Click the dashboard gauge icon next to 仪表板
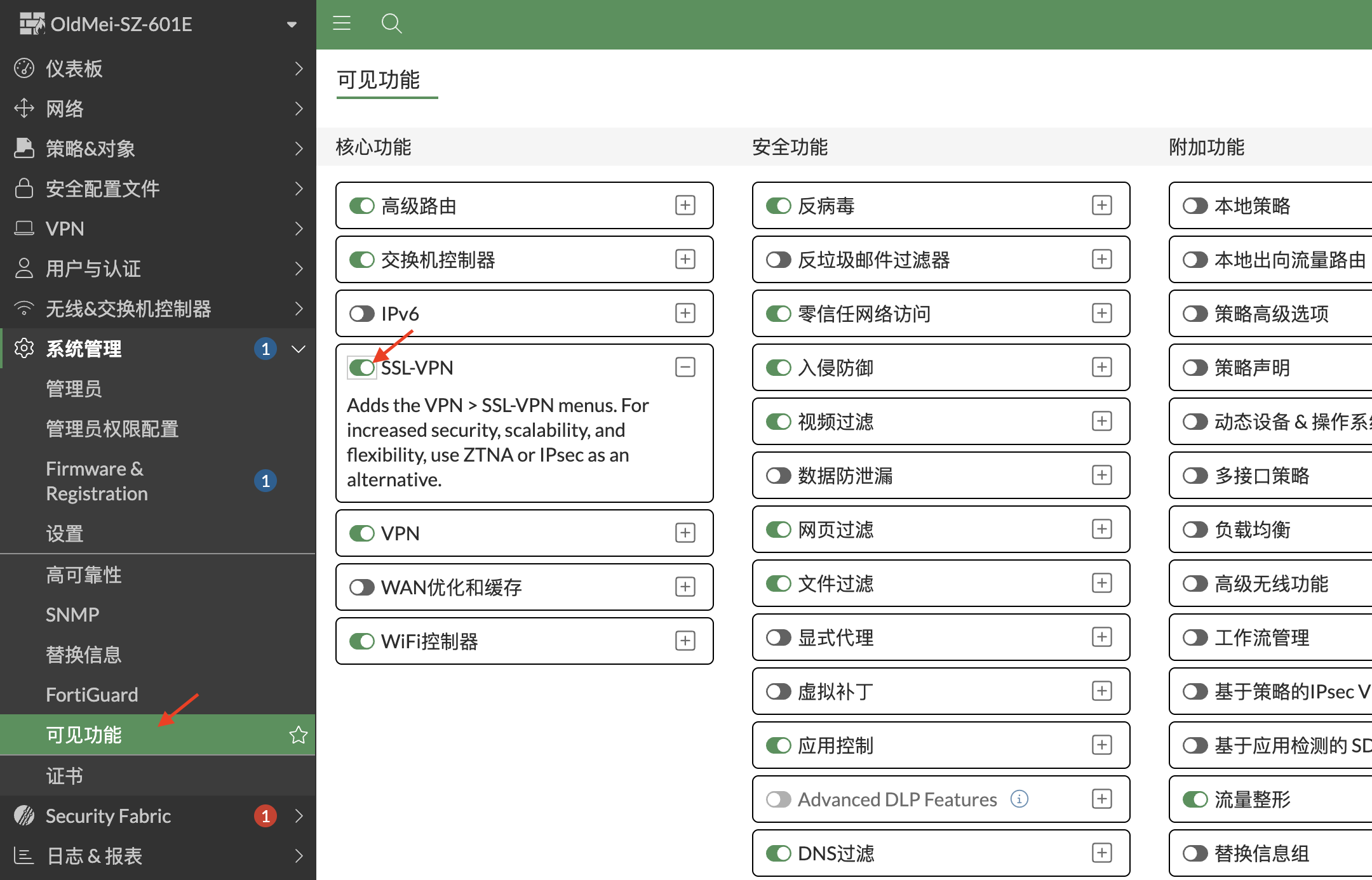 tap(24, 68)
